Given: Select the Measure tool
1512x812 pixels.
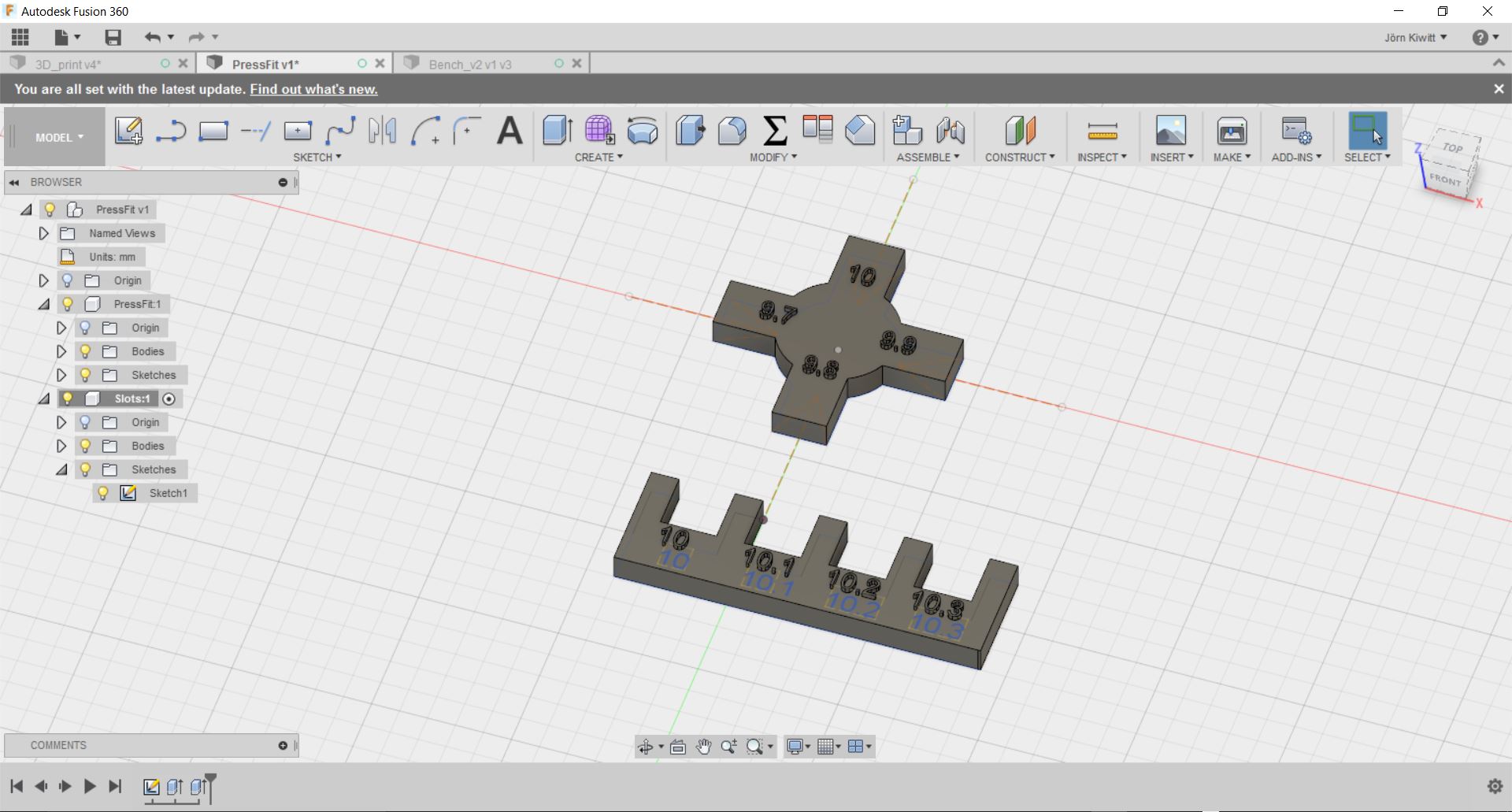Looking at the screenshot, I should pos(1102,131).
